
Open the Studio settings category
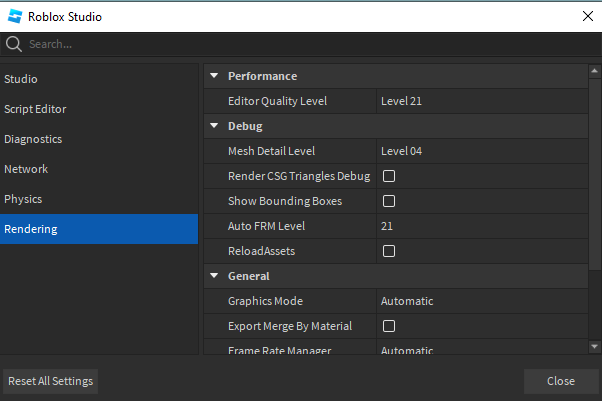[99, 79]
